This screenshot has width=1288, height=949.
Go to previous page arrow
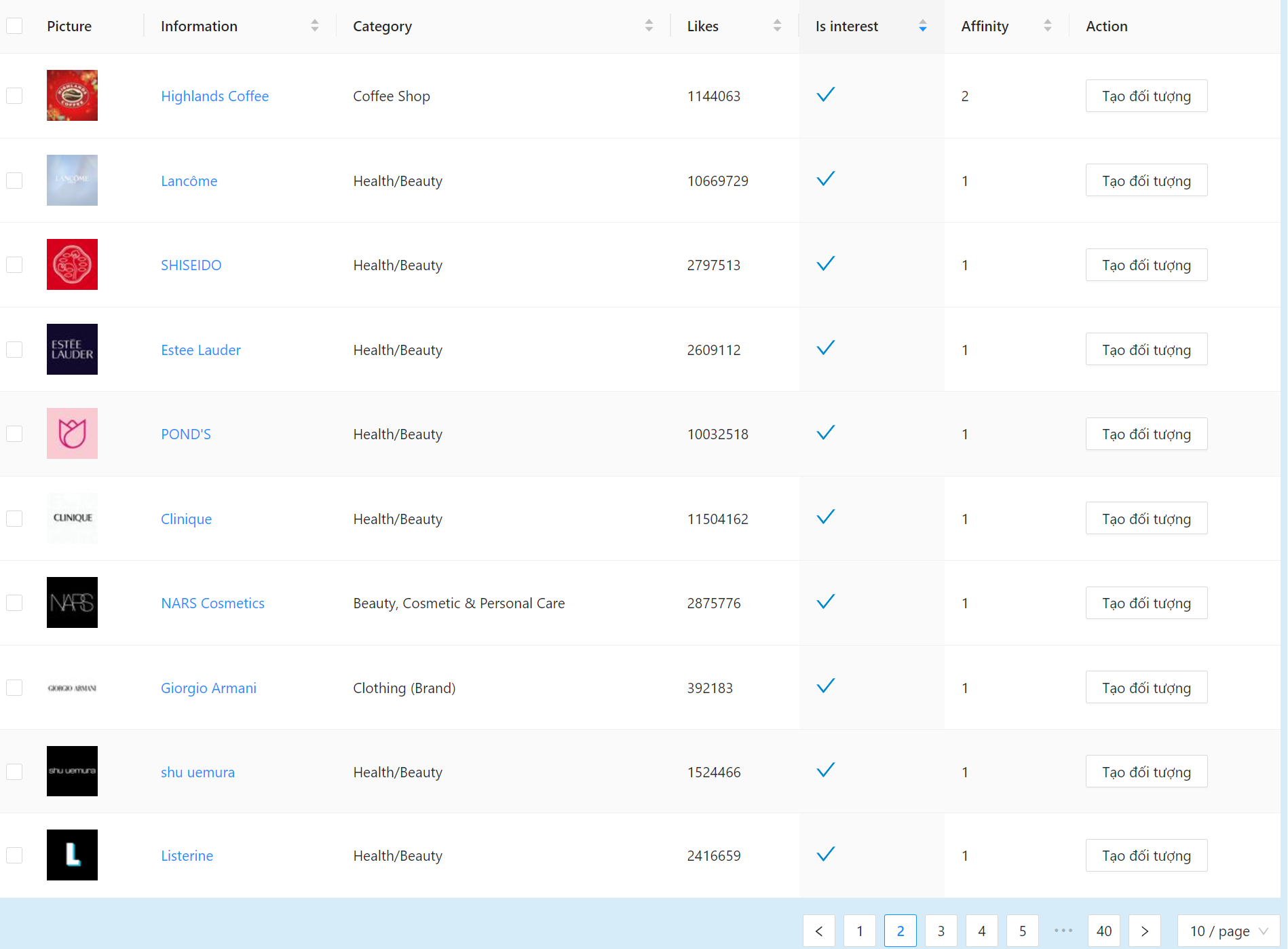(x=819, y=931)
